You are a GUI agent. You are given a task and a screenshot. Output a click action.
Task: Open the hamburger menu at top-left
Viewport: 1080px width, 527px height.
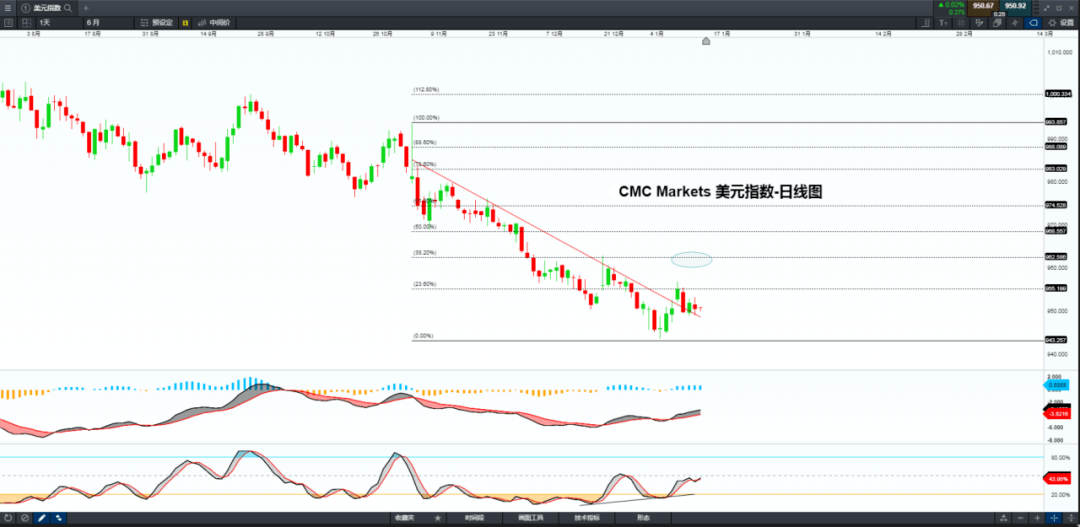[8, 8]
